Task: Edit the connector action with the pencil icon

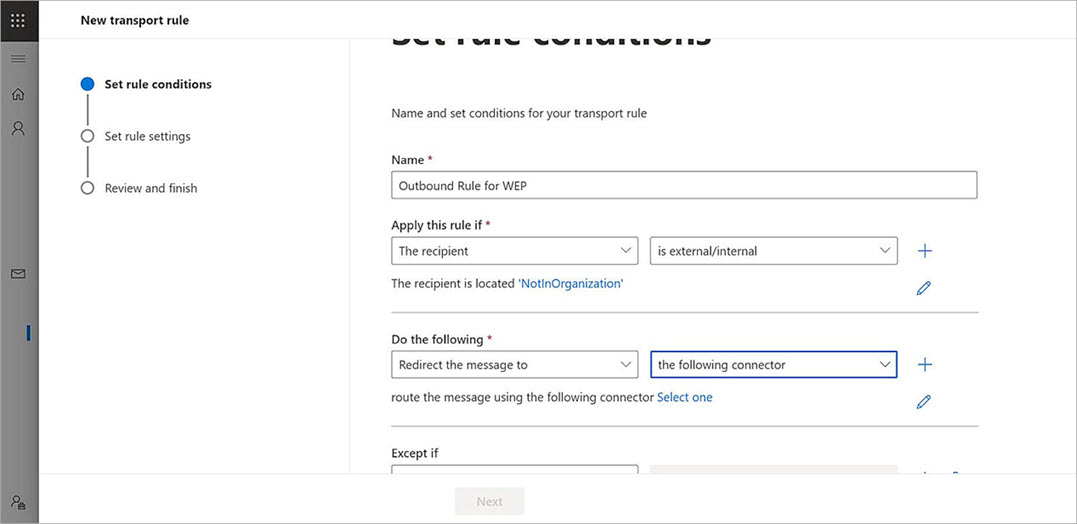Action: [924, 402]
